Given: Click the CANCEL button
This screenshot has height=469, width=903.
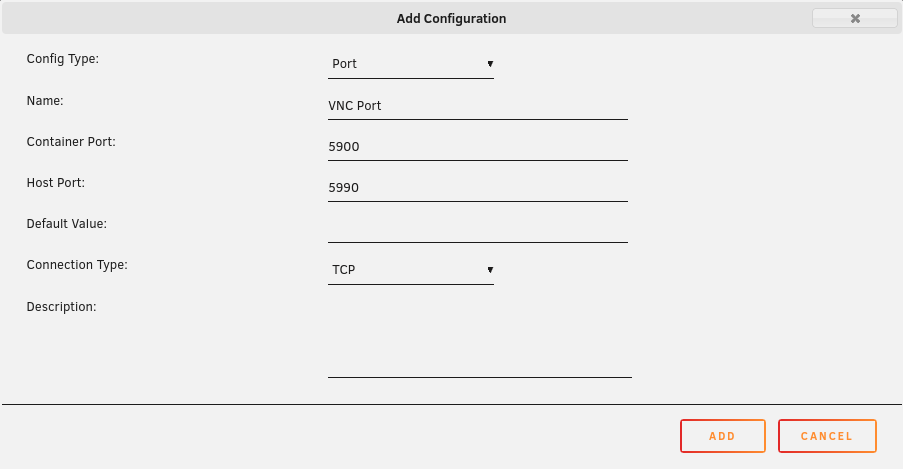Looking at the screenshot, I should 827,436.
